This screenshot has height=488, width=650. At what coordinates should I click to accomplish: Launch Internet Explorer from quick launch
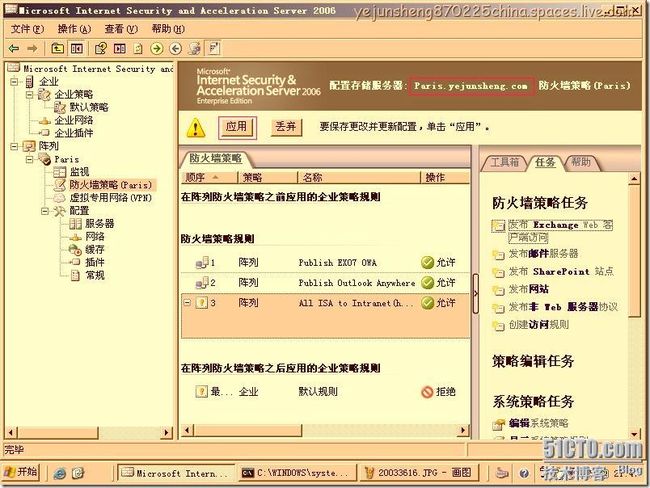(60, 473)
